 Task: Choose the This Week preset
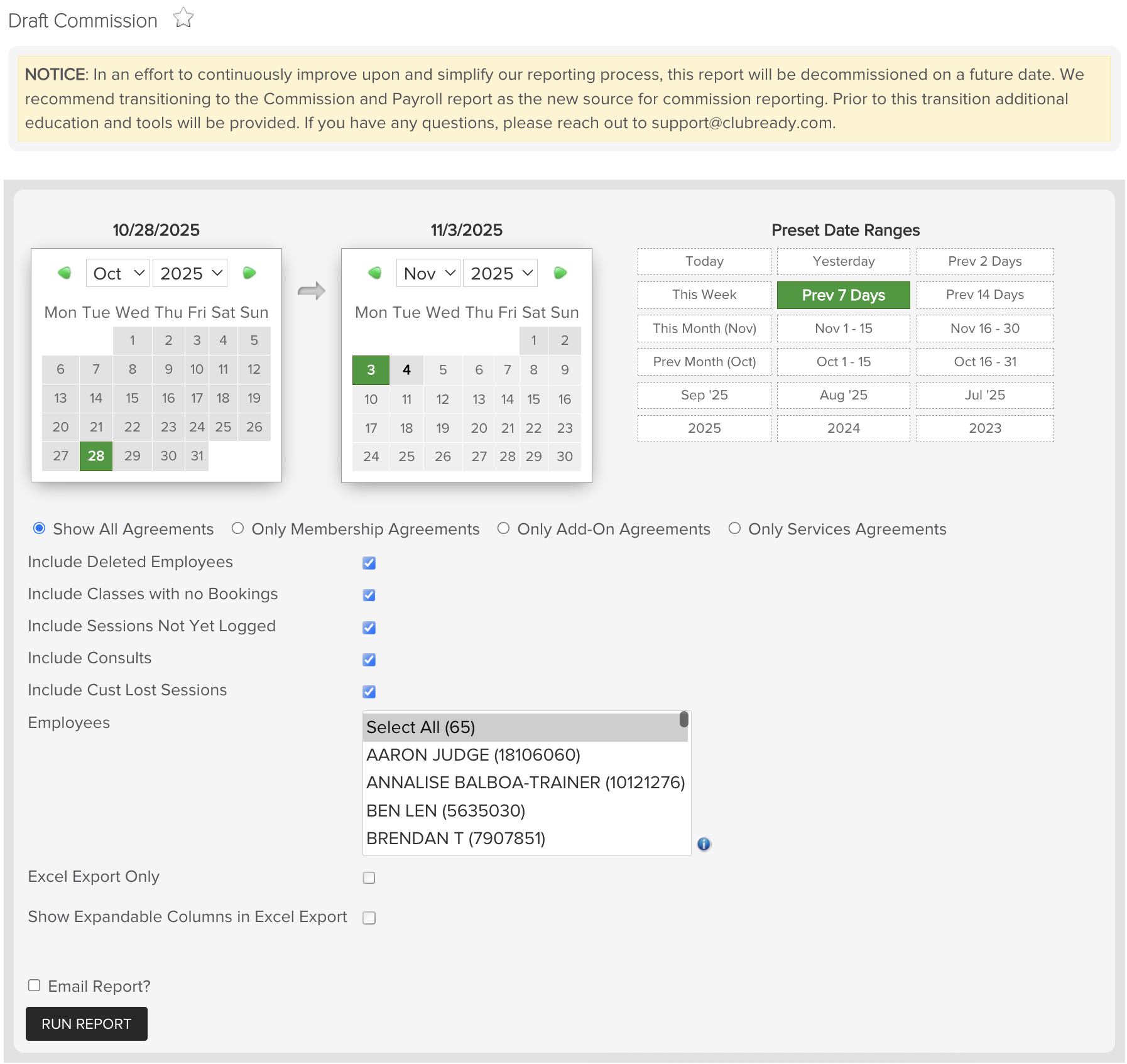pos(704,295)
